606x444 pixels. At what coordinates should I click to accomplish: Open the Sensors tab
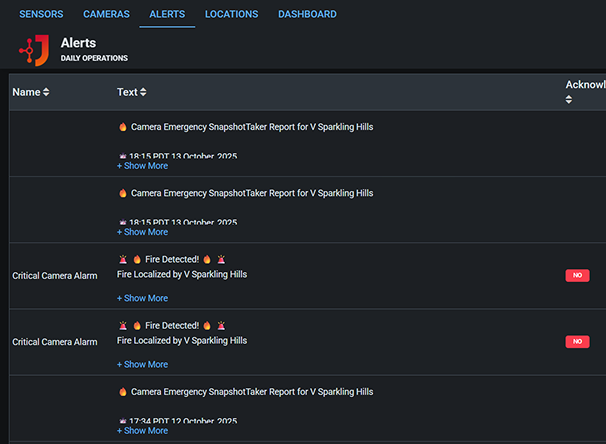41,14
